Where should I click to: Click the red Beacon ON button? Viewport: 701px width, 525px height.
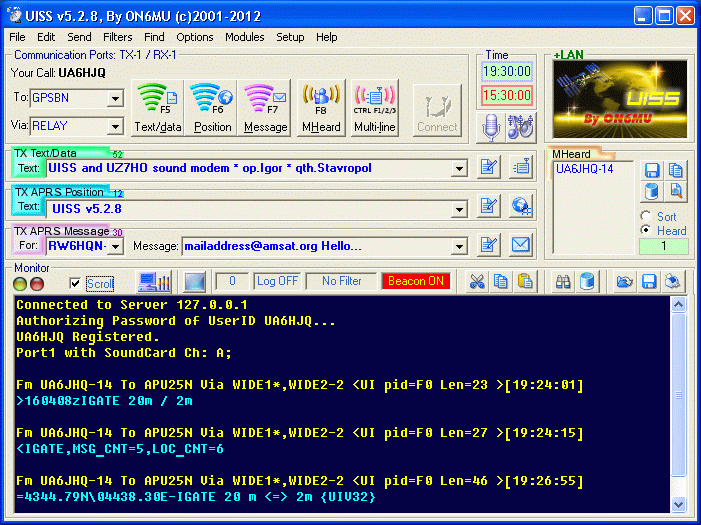(415, 282)
